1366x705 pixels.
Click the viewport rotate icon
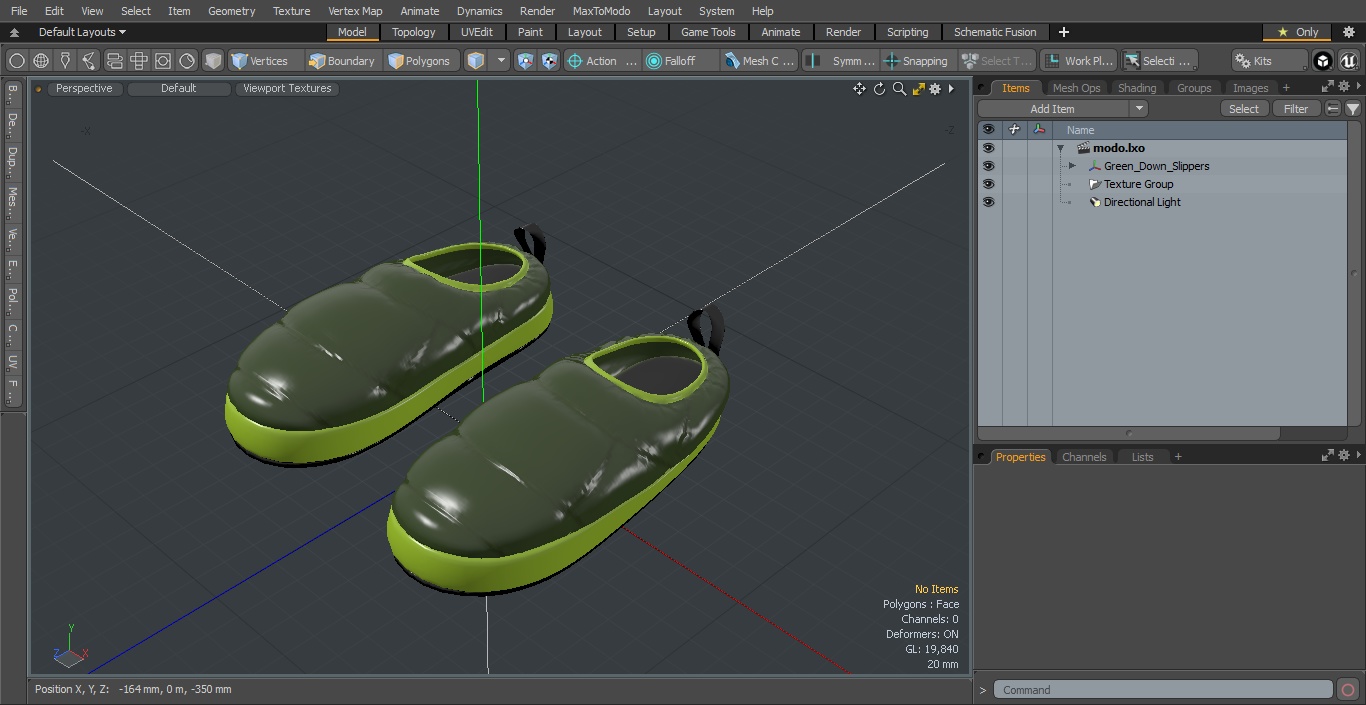click(879, 89)
